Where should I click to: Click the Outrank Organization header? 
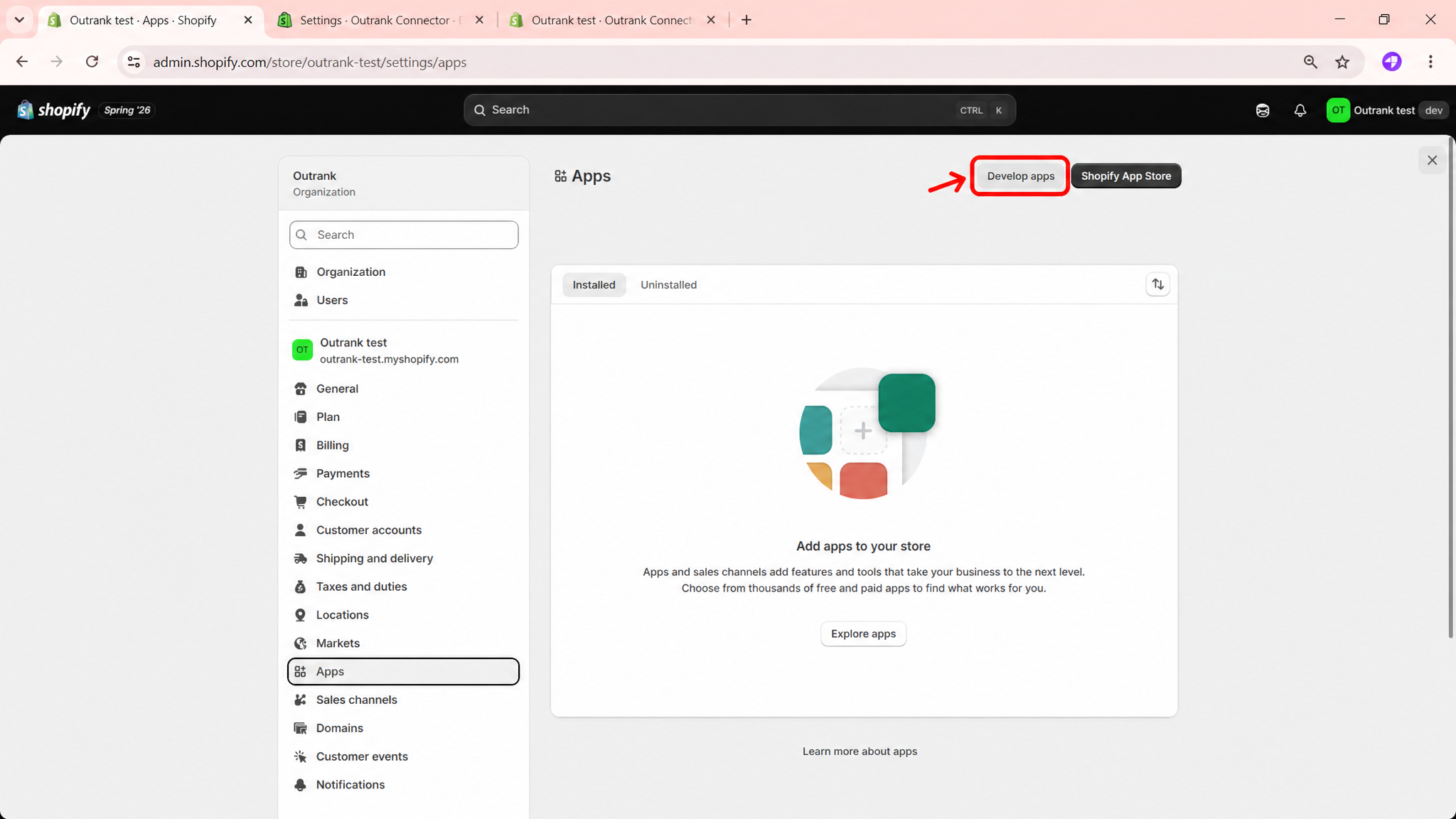pyautogui.click(x=403, y=183)
